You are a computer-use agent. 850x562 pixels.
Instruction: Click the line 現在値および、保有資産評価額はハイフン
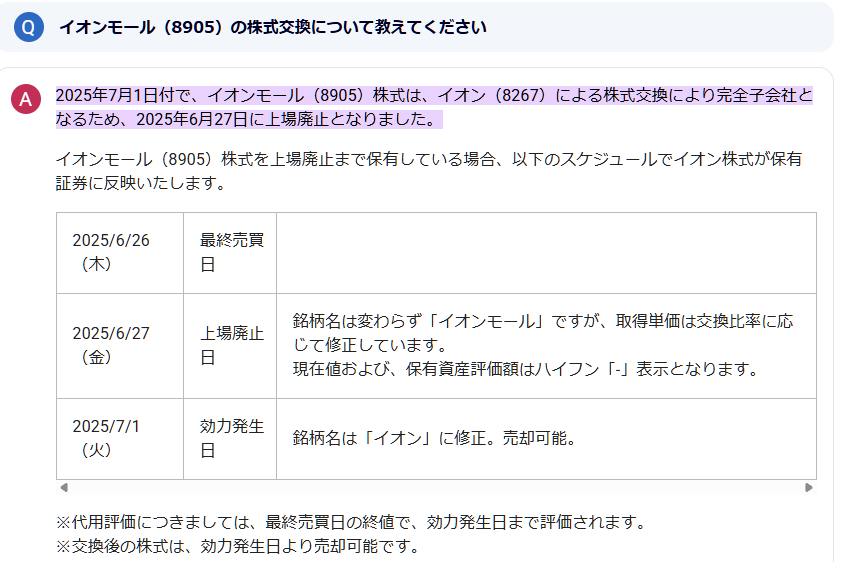[x=525, y=369]
